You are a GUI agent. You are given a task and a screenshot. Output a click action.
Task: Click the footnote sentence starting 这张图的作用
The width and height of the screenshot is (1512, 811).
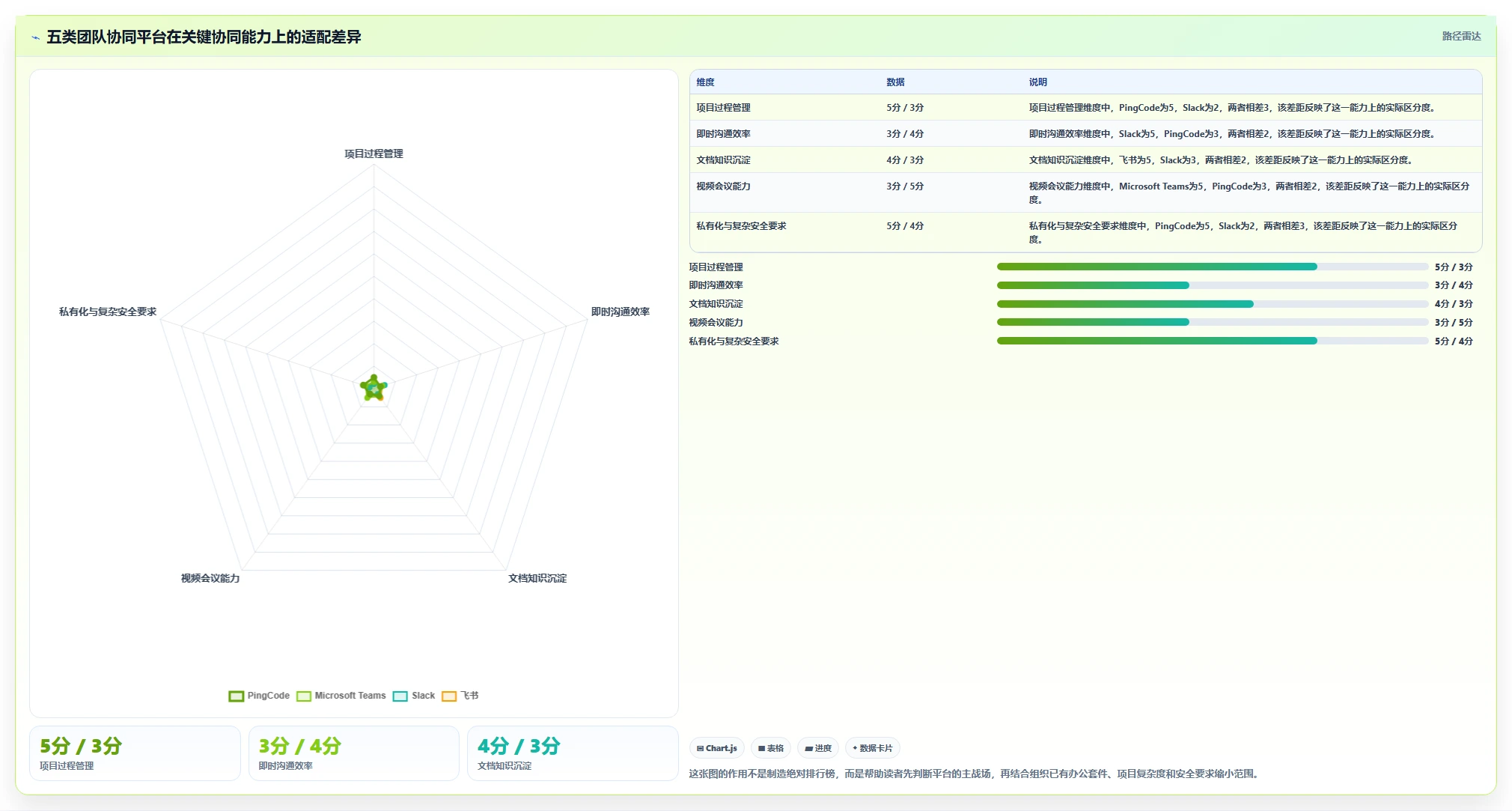click(x=975, y=774)
